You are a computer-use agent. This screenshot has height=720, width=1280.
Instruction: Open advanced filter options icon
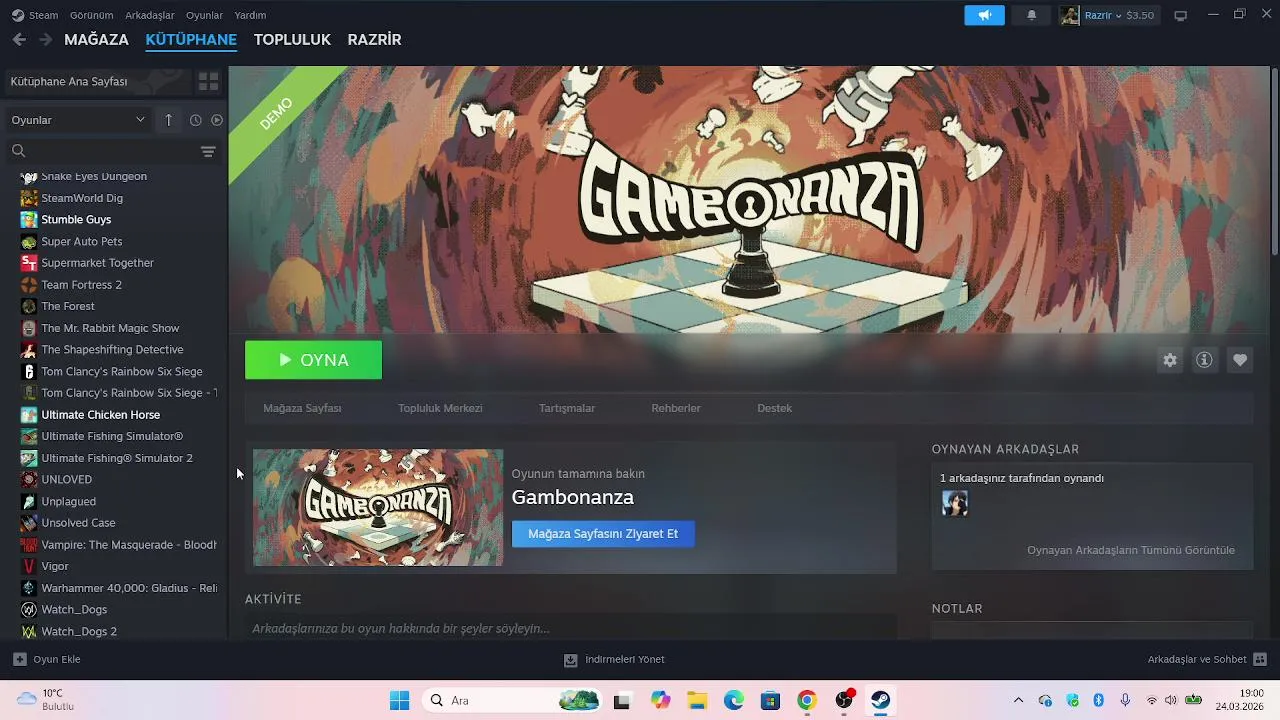click(208, 151)
